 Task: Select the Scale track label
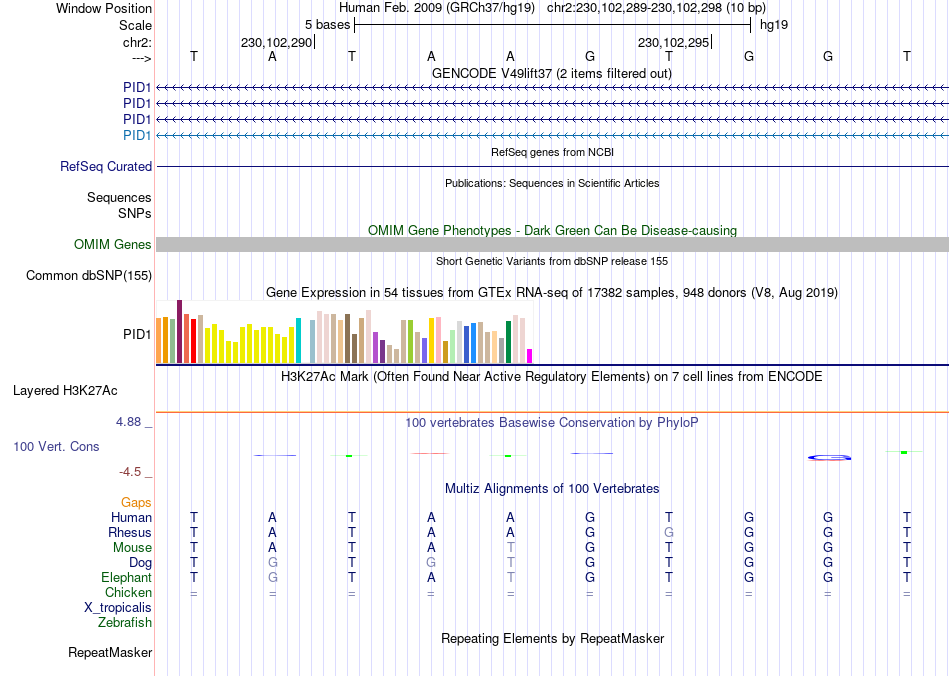(x=135, y=25)
